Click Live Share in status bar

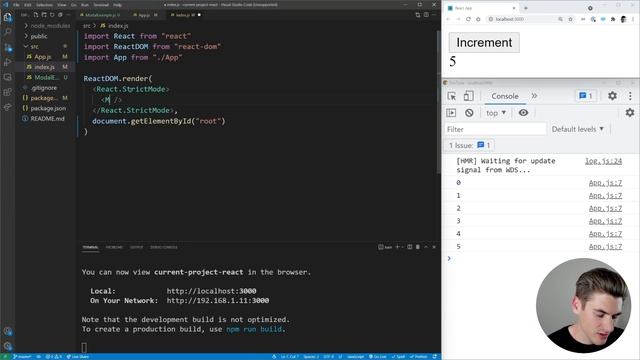78,357
